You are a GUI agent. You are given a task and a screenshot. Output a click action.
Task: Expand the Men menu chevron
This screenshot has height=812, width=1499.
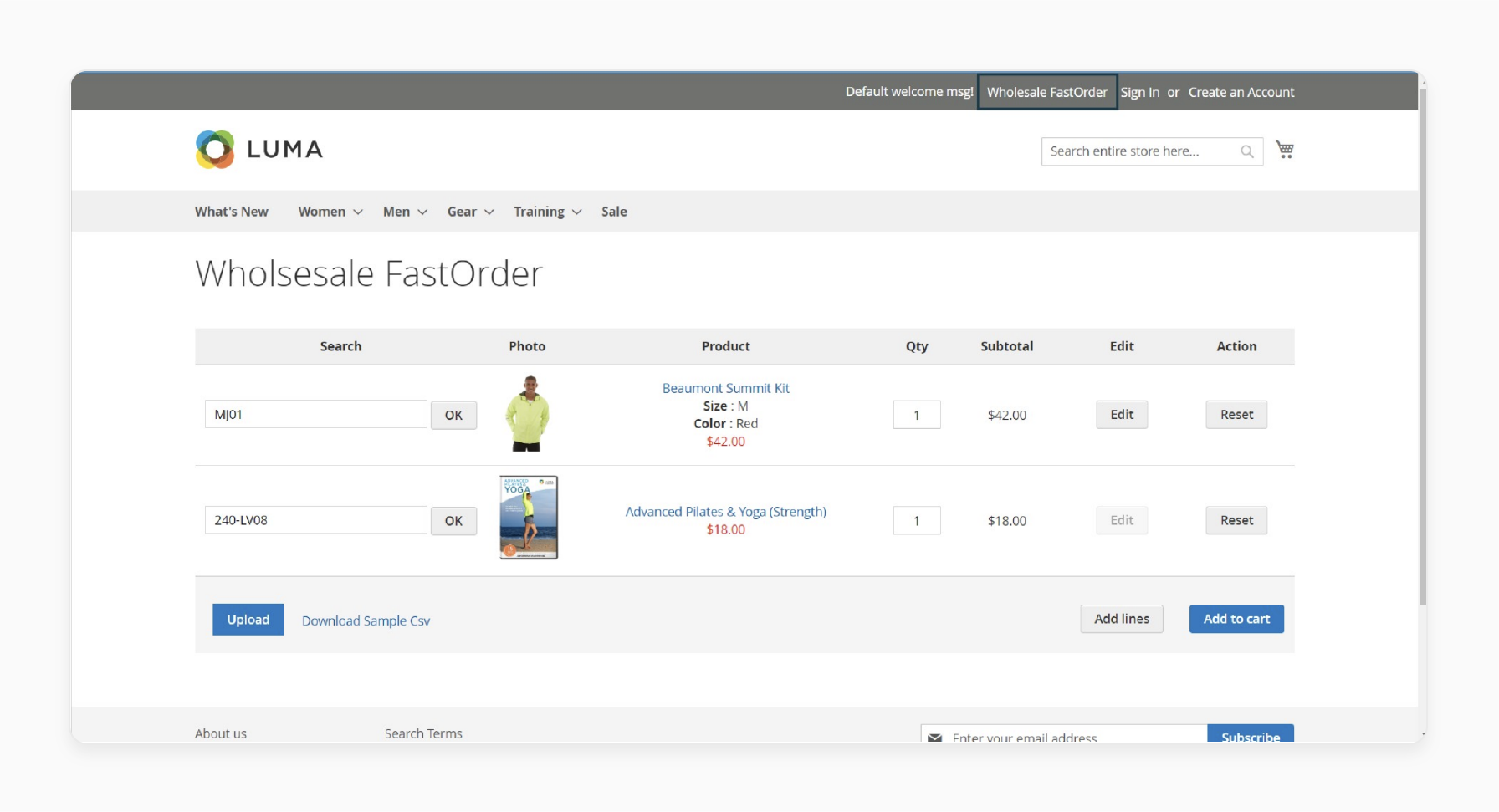tap(422, 212)
